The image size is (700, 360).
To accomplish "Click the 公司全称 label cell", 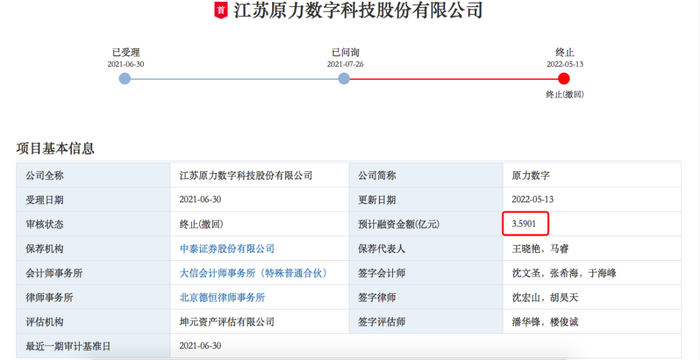I will (x=93, y=176).
